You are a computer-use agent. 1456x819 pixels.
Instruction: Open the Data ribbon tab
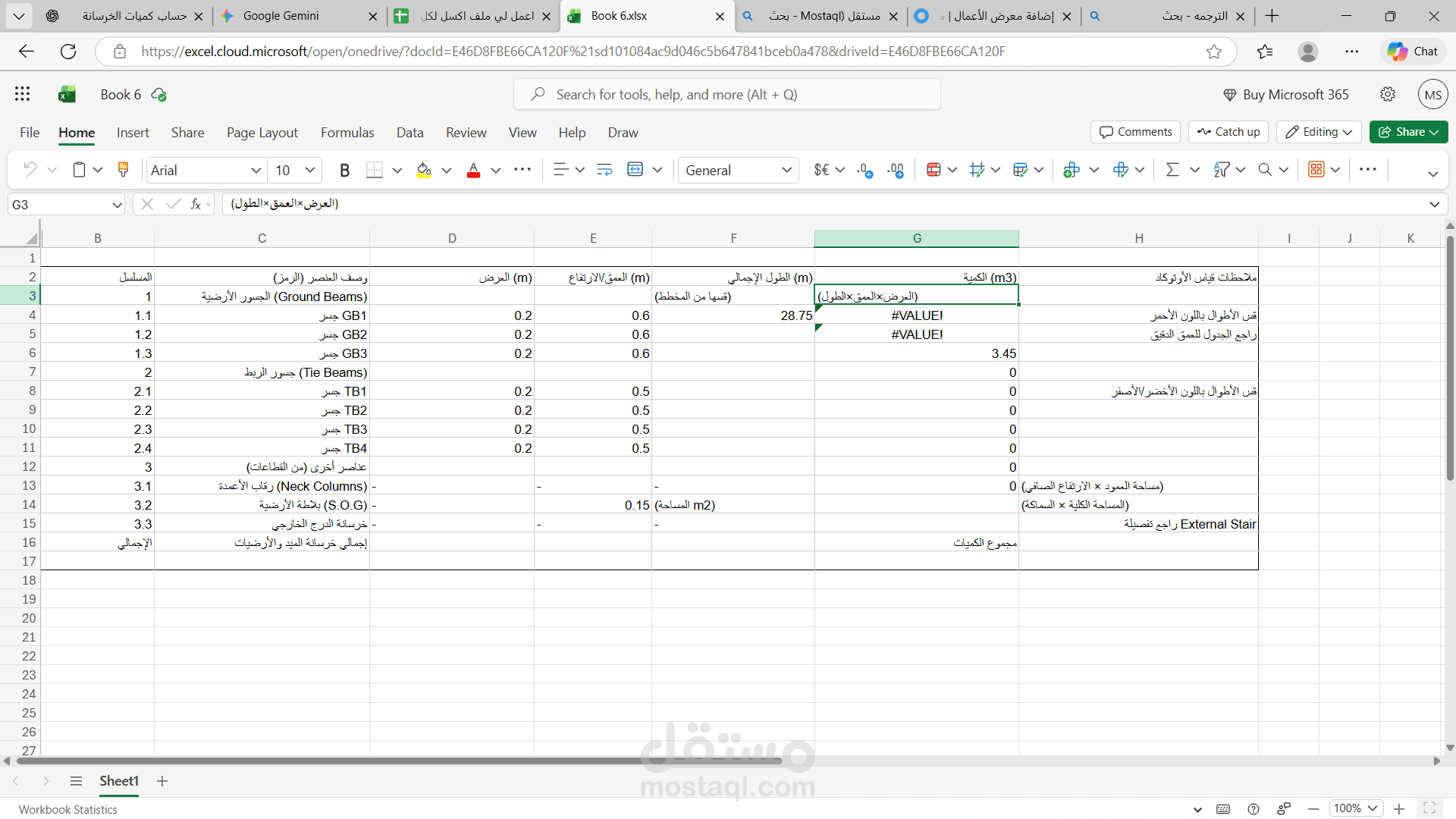click(410, 133)
